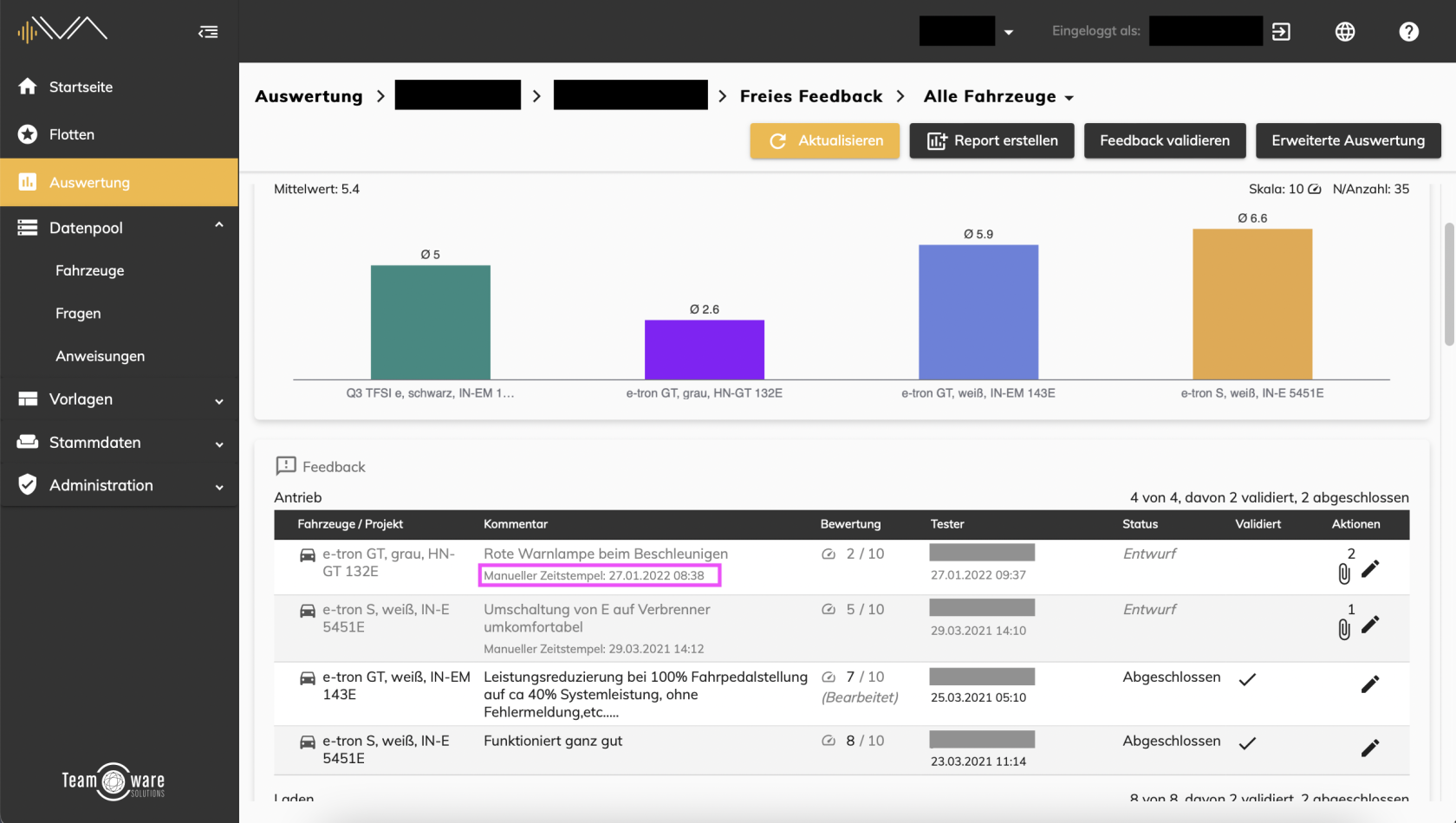Click 'N/Anzahl: 35' label

click(1371, 189)
